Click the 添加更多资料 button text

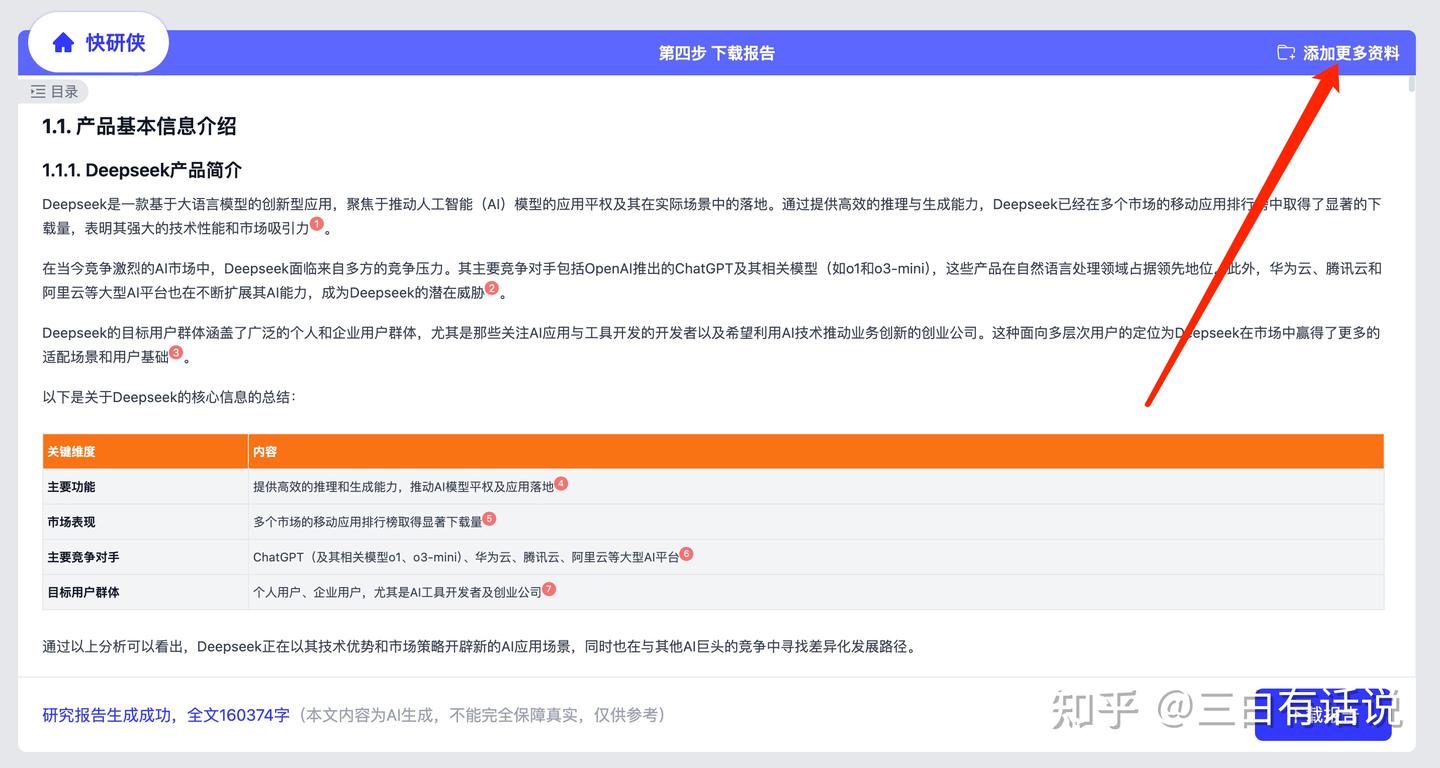click(1351, 53)
